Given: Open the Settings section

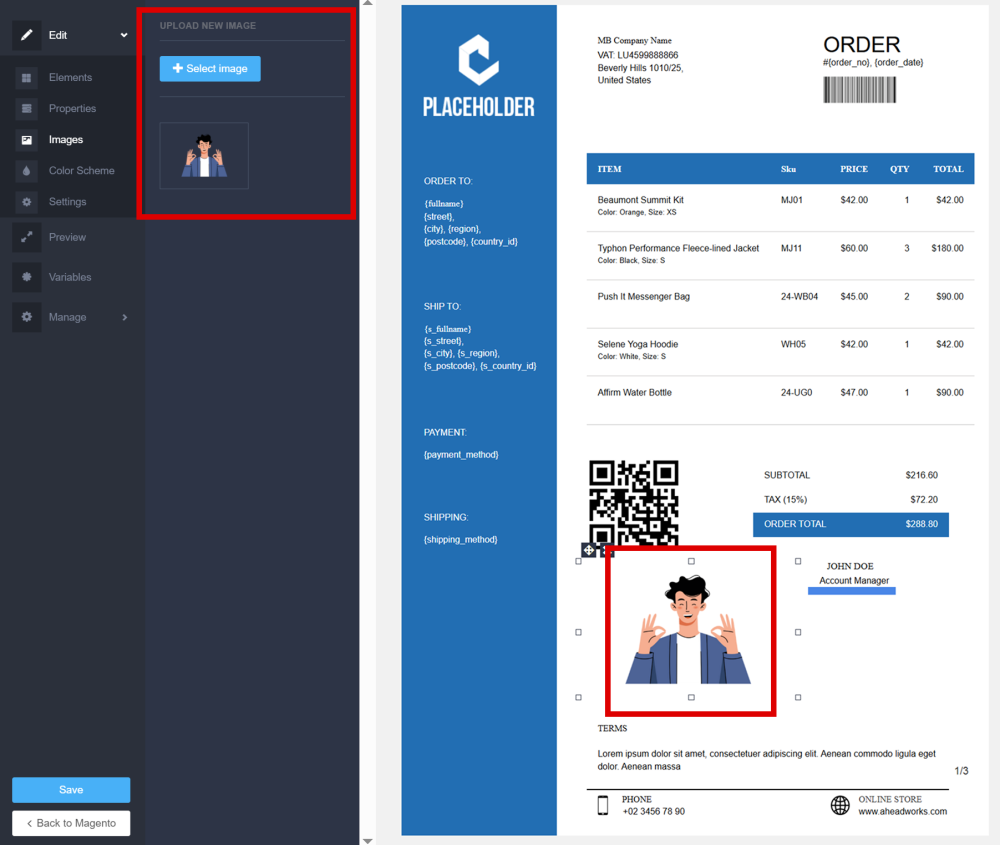Looking at the screenshot, I should point(67,202).
